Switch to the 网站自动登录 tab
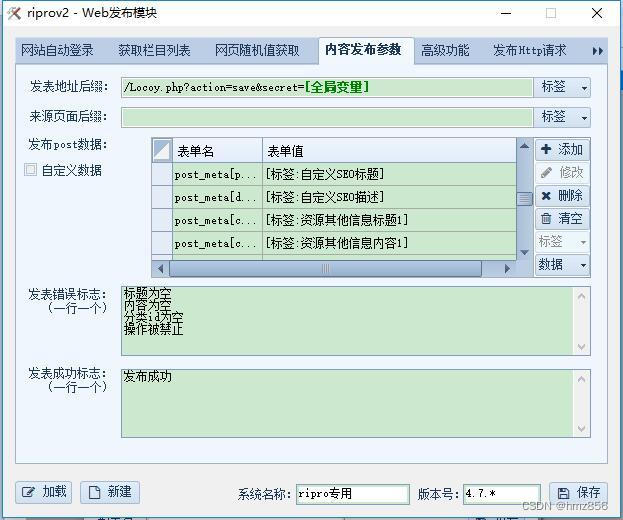Viewport: 623px width, 520px height. tap(57, 50)
